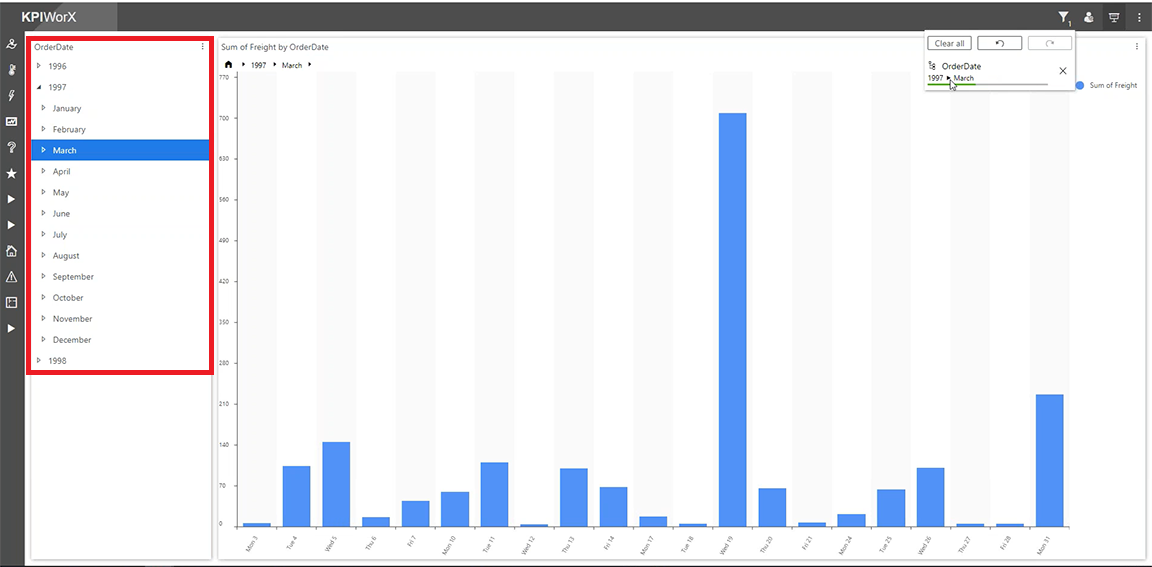Open the question mark help sidebar icon
This screenshot has height=567, width=1152.
click(11, 147)
